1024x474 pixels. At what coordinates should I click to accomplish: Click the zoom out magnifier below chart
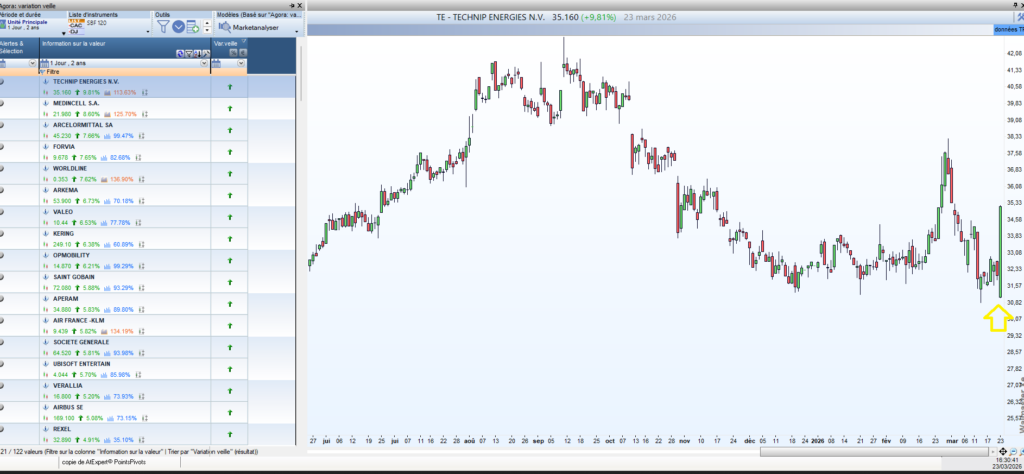point(1013,452)
